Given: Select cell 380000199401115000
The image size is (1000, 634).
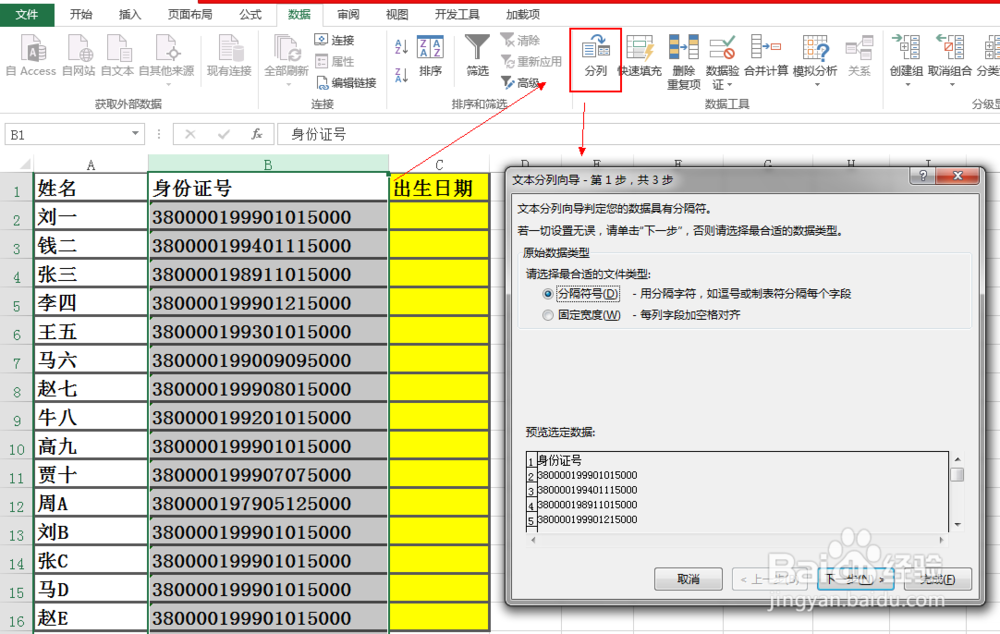Looking at the screenshot, I should pos(268,245).
